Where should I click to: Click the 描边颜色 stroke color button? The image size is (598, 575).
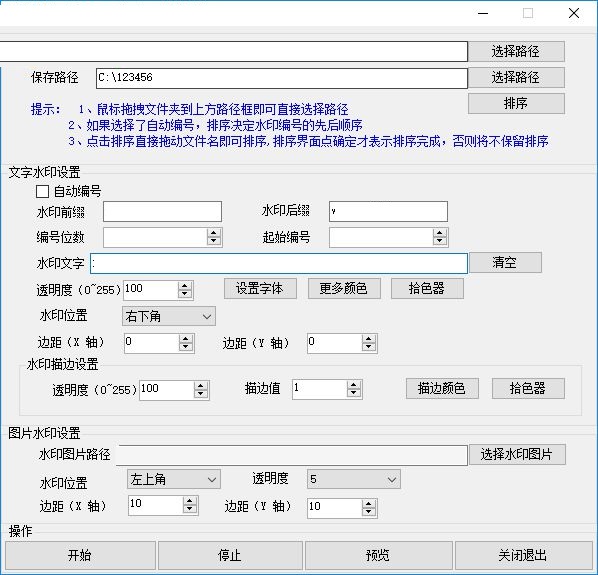[x=442, y=389]
